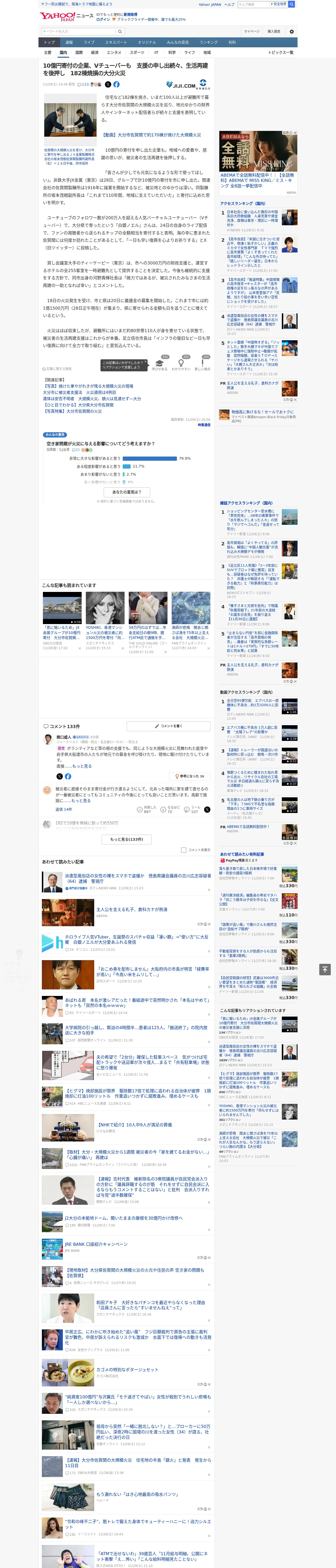Open みんなの意見 badge above poll
Image resolution: width=336 pixels, height=1568 pixels.
pyautogui.click(x=55, y=435)
